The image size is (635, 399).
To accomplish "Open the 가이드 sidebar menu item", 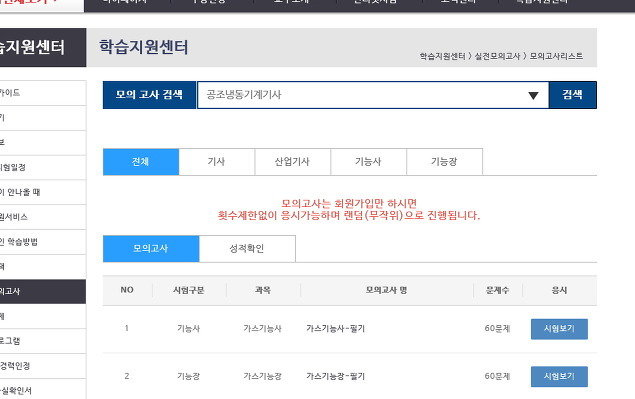I will (43, 93).
